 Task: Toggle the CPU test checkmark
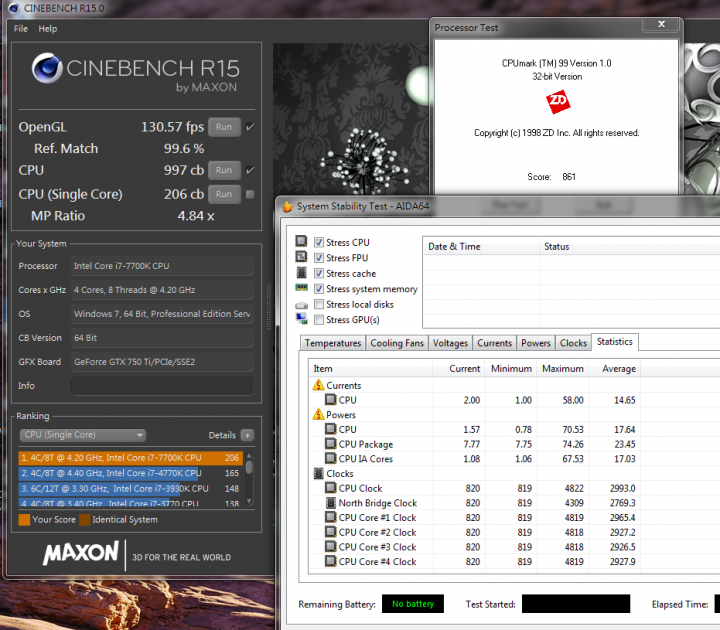[250, 170]
